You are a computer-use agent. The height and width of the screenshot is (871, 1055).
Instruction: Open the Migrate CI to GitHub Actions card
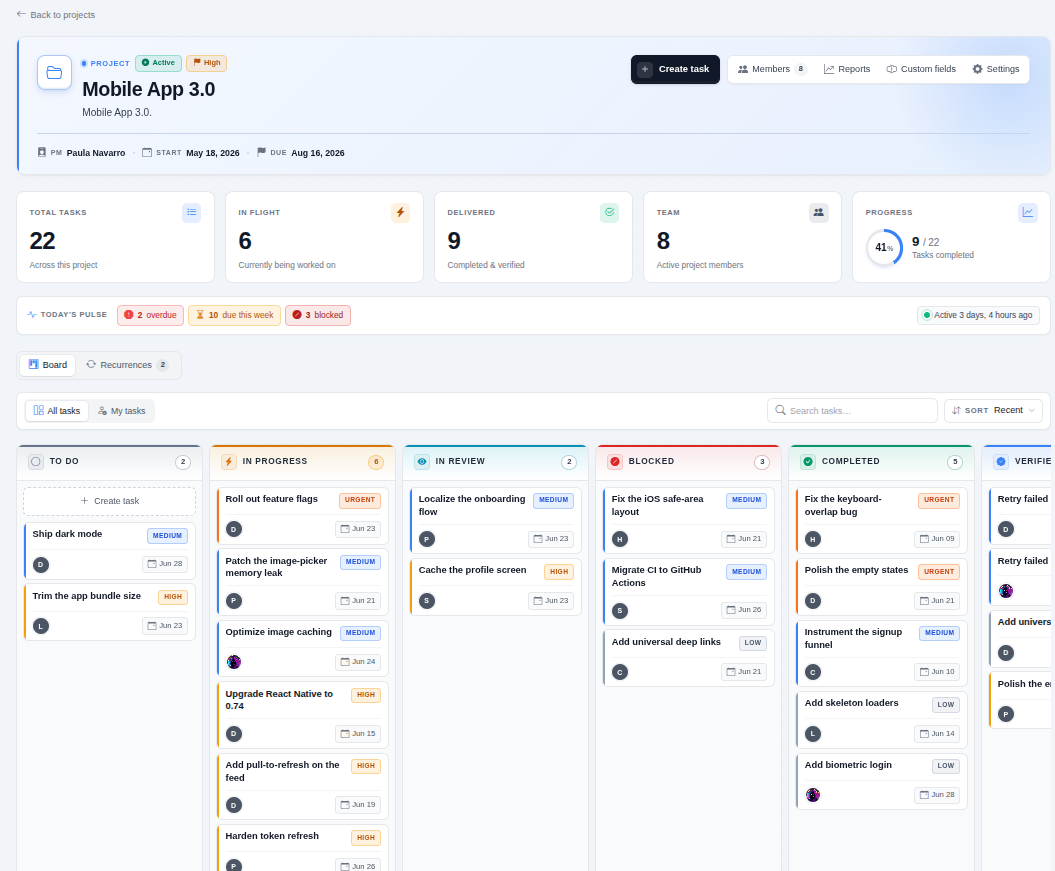click(x=688, y=593)
